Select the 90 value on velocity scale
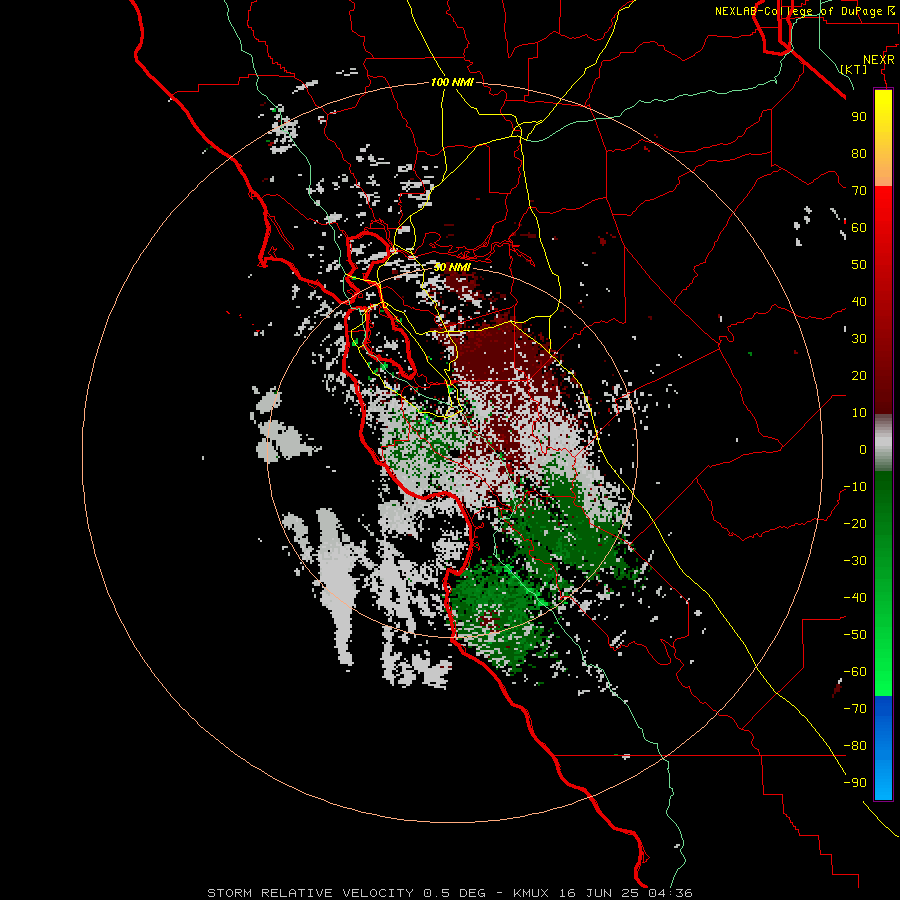 [x=859, y=117]
